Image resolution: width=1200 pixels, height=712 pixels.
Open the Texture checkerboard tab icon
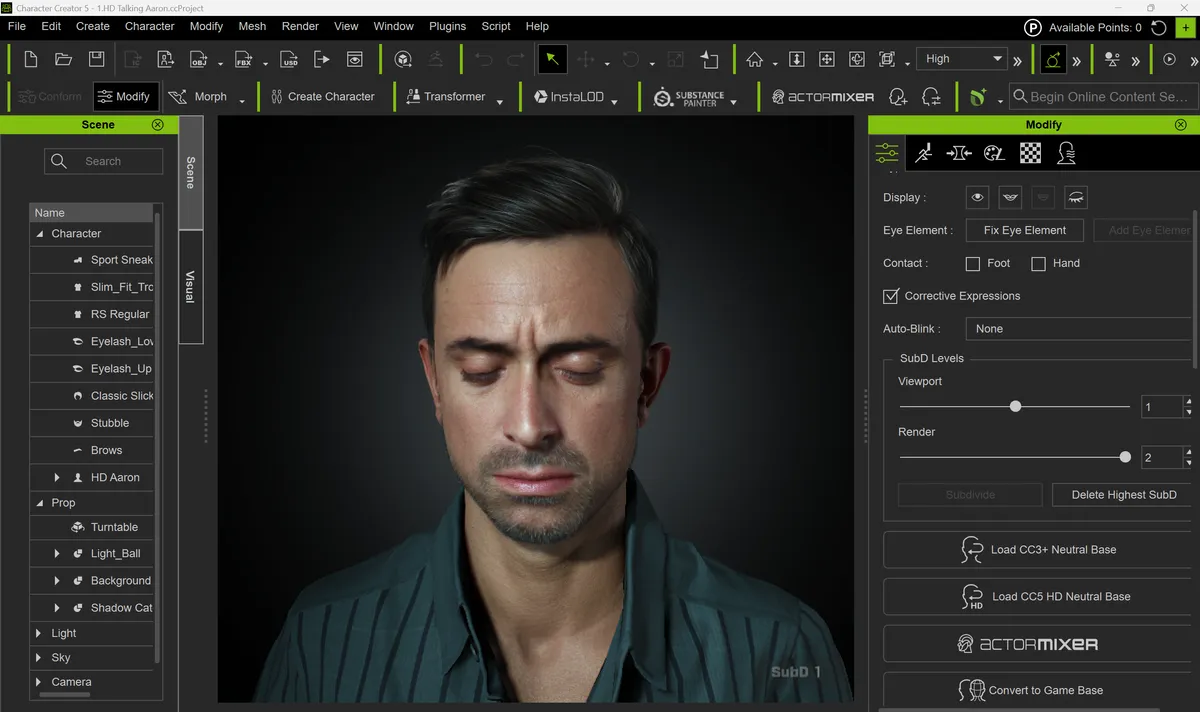tap(1030, 153)
